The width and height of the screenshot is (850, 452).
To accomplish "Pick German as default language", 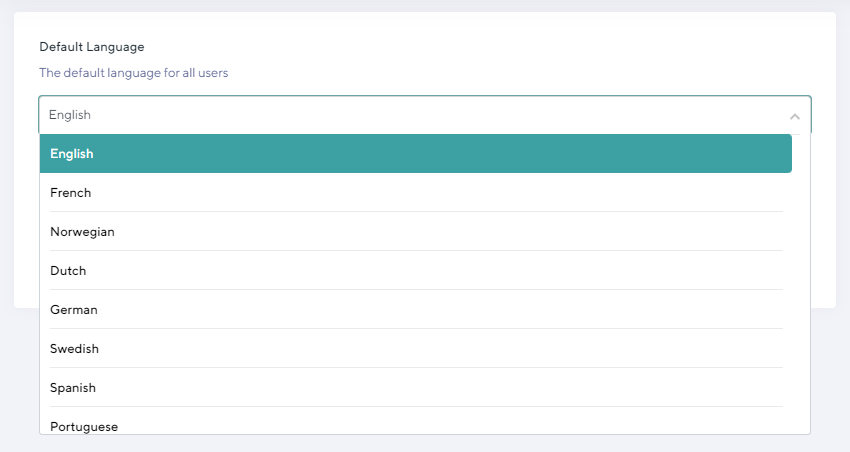I will click(x=416, y=310).
